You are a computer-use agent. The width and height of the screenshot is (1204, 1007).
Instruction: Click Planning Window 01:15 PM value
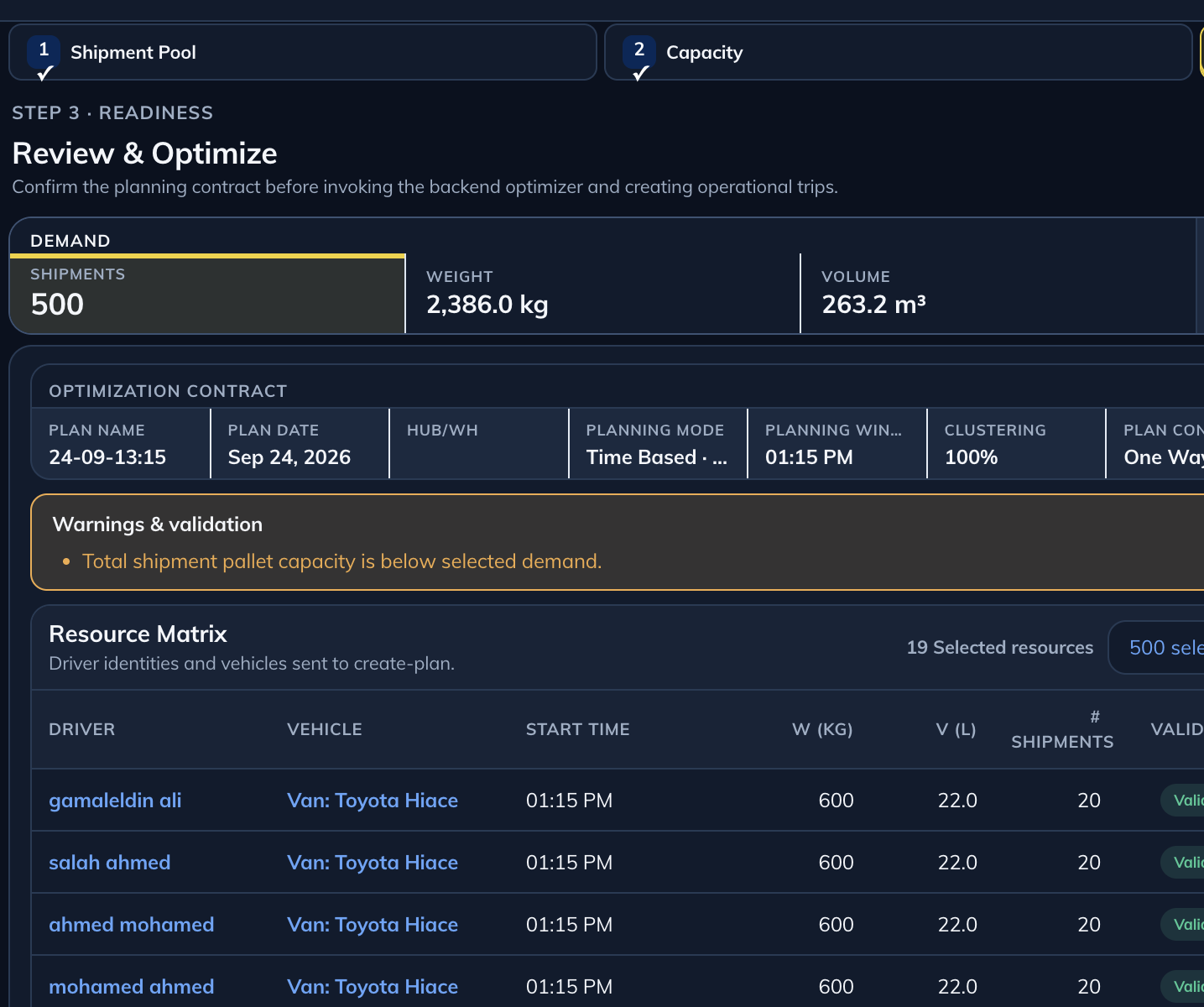coord(809,457)
